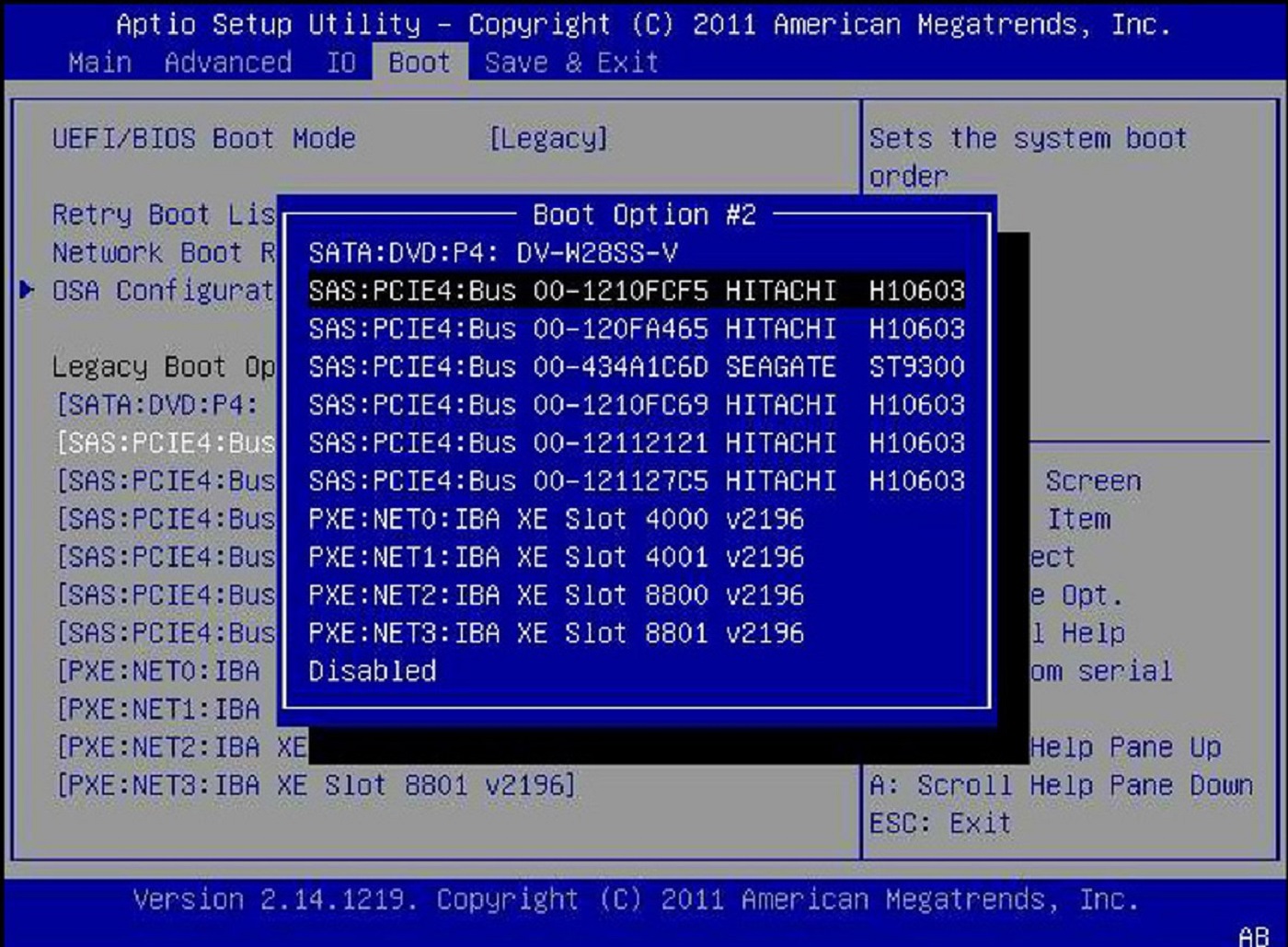Image resolution: width=1288 pixels, height=947 pixels.
Task: Pick PXE:NET3 IBA XE Slot 8801 entry
Action: (x=557, y=633)
